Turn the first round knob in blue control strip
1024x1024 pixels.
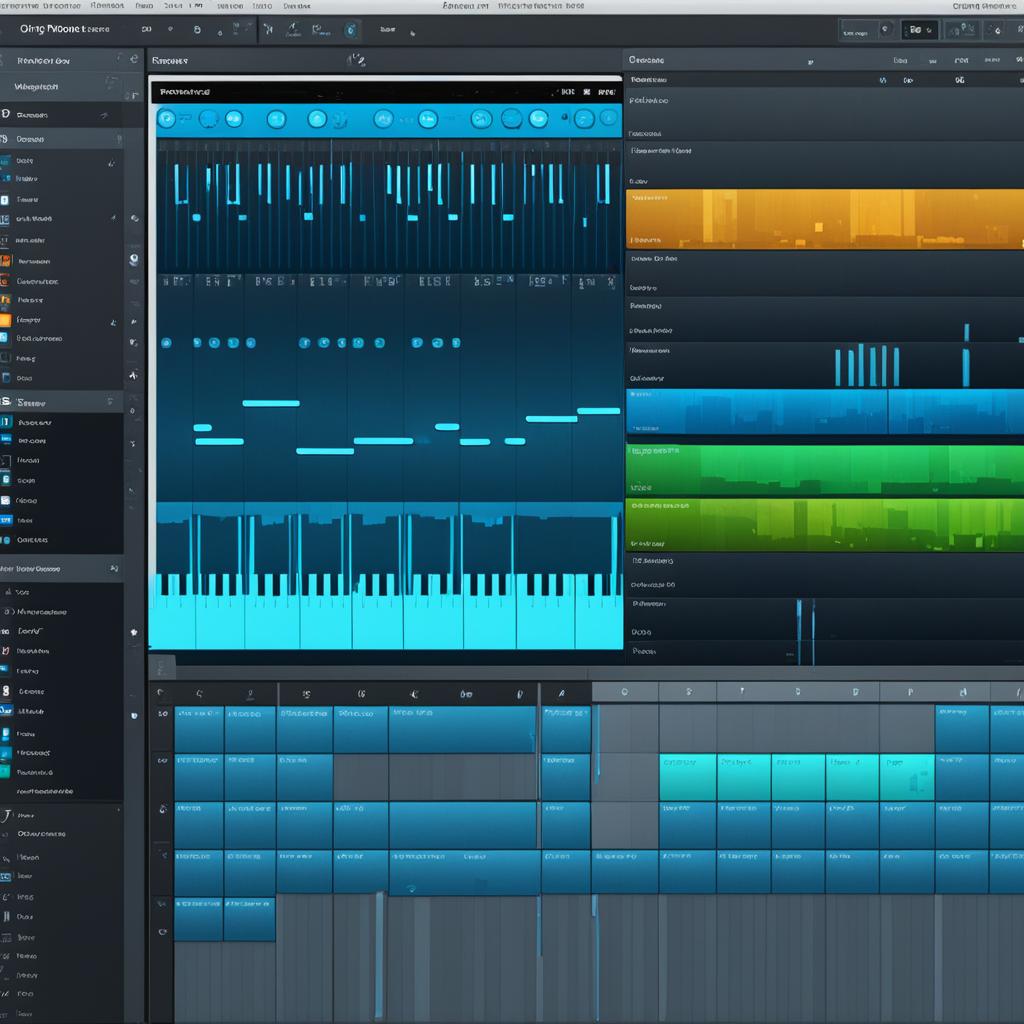(167, 119)
